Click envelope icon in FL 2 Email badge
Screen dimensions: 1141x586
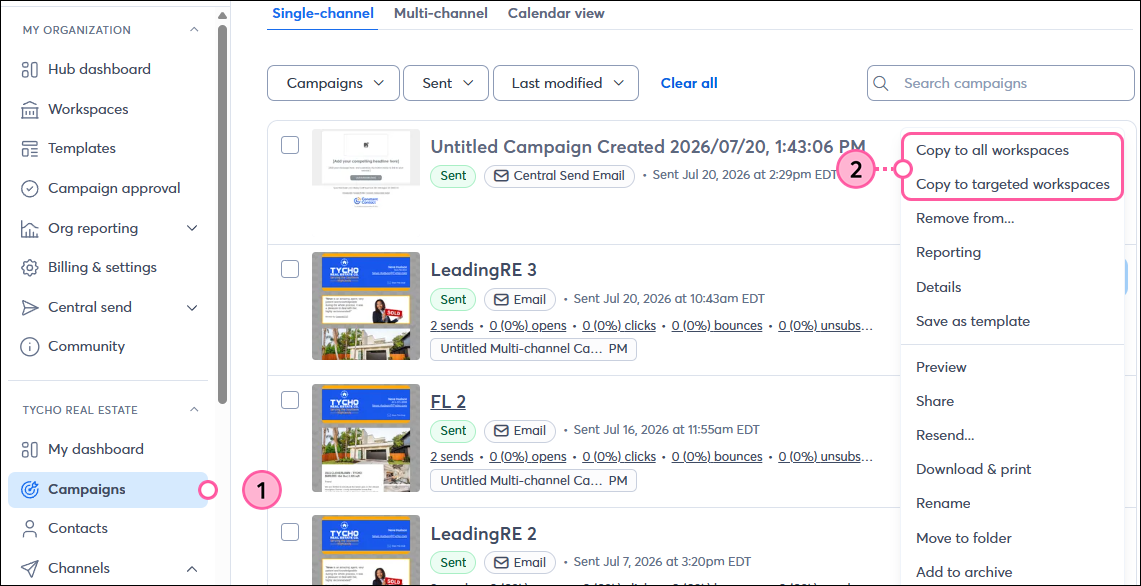[x=501, y=431]
